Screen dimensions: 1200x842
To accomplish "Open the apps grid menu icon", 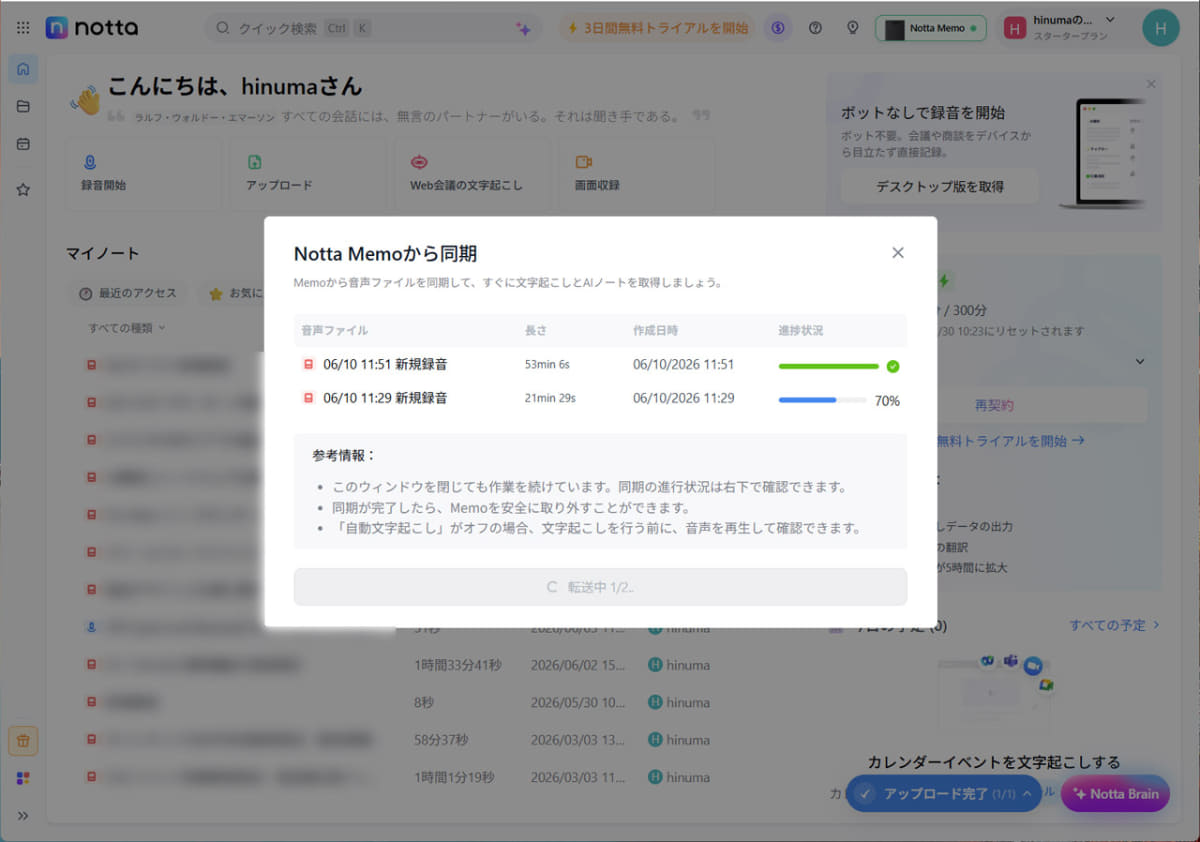I will point(23,28).
